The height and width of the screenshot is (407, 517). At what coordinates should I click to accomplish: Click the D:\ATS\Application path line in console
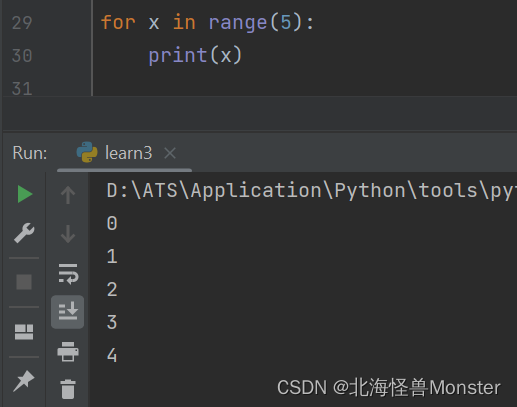[x=312, y=191]
